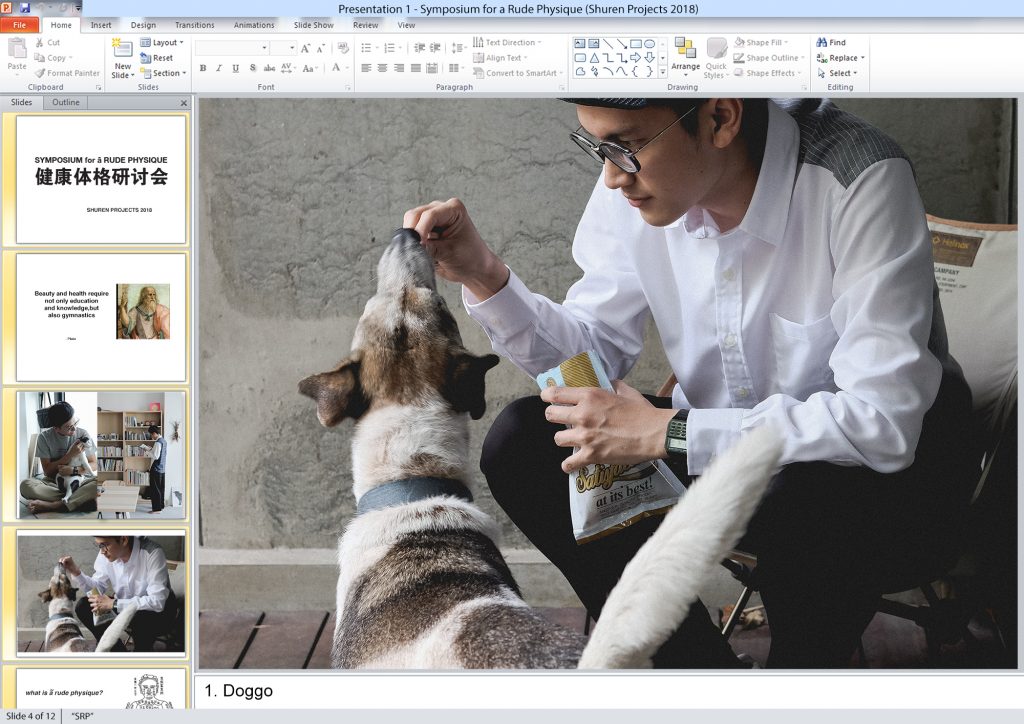The width and height of the screenshot is (1024, 724).
Task: Open the File menu button
Action: point(20,25)
